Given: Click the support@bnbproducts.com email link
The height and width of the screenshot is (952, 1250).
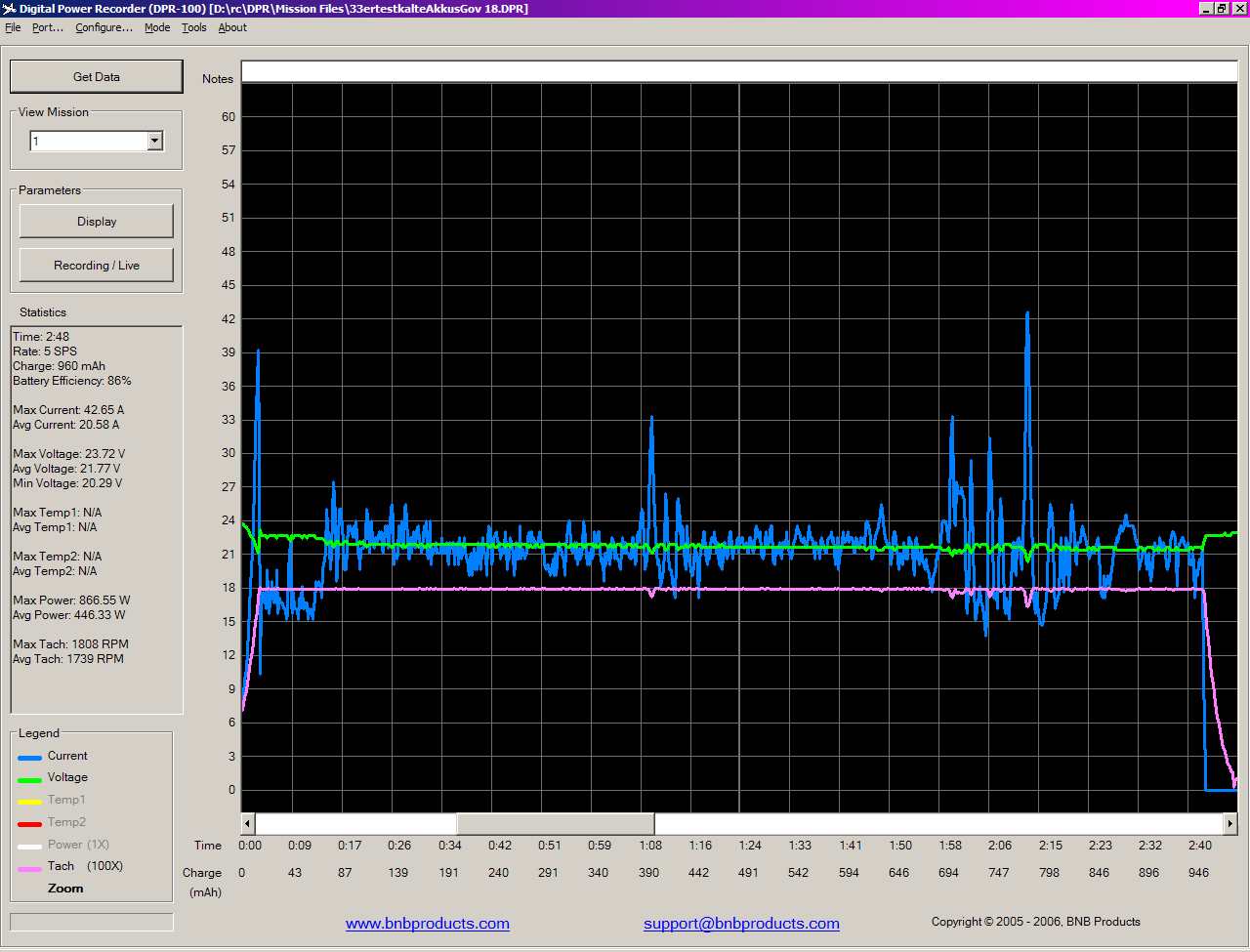Looking at the screenshot, I should tap(741, 924).
